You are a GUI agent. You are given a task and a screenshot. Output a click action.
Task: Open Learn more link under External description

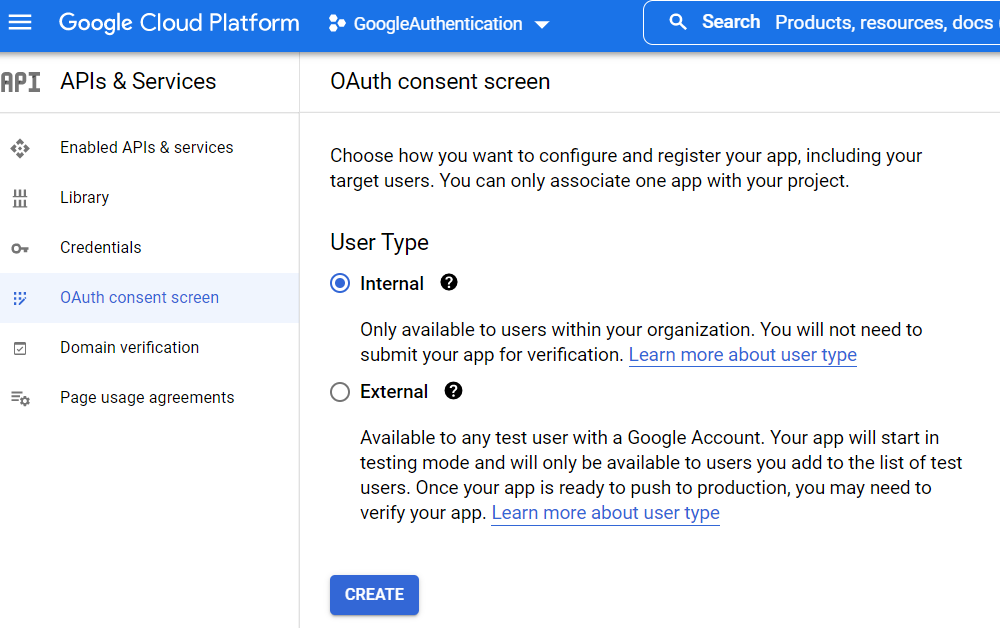[605, 513]
